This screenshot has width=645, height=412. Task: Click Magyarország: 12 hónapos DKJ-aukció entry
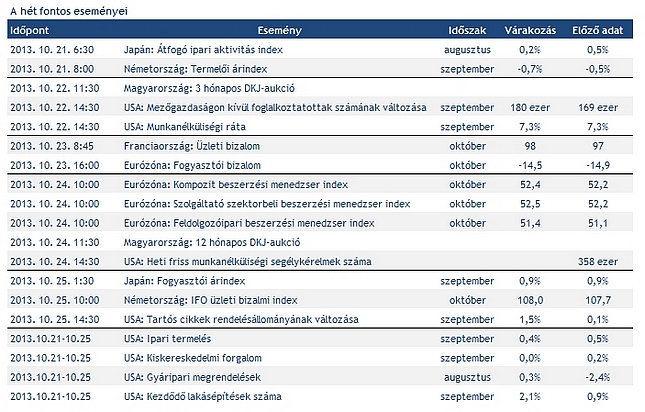(212, 242)
